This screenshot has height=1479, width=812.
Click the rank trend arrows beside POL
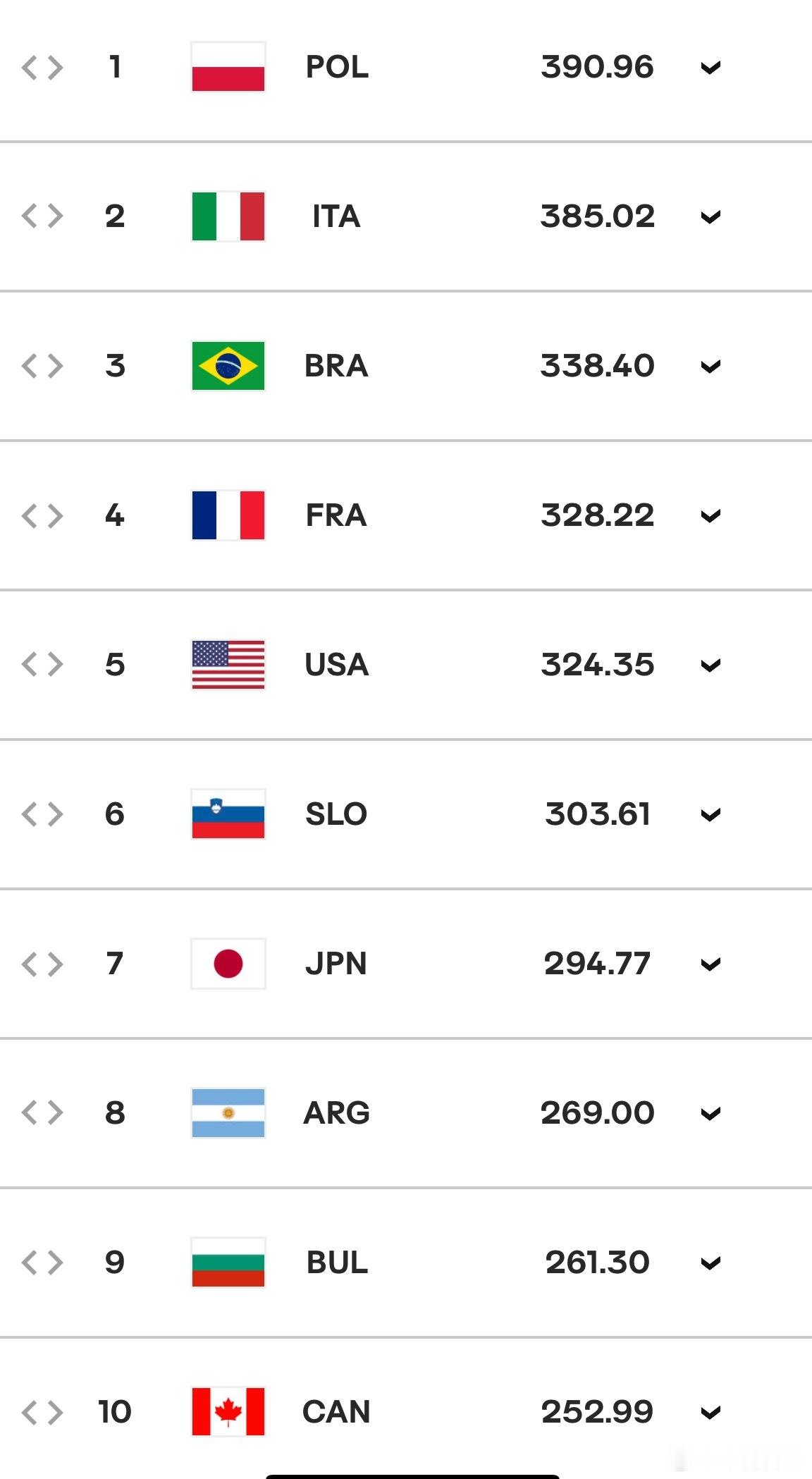(42, 68)
